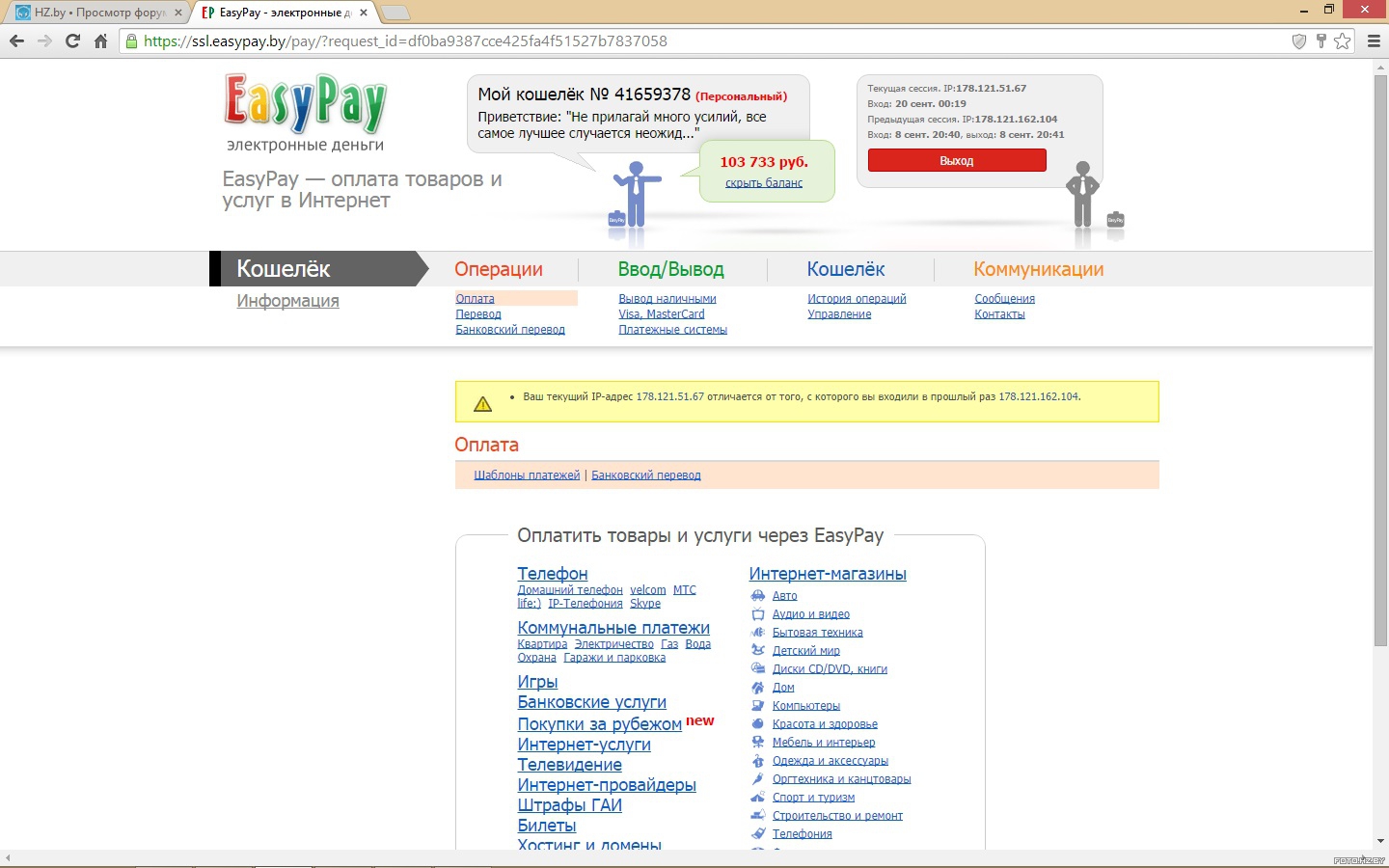
Task: Click the icon beside Оргтехника и канцтовары
Action: point(758,779)
